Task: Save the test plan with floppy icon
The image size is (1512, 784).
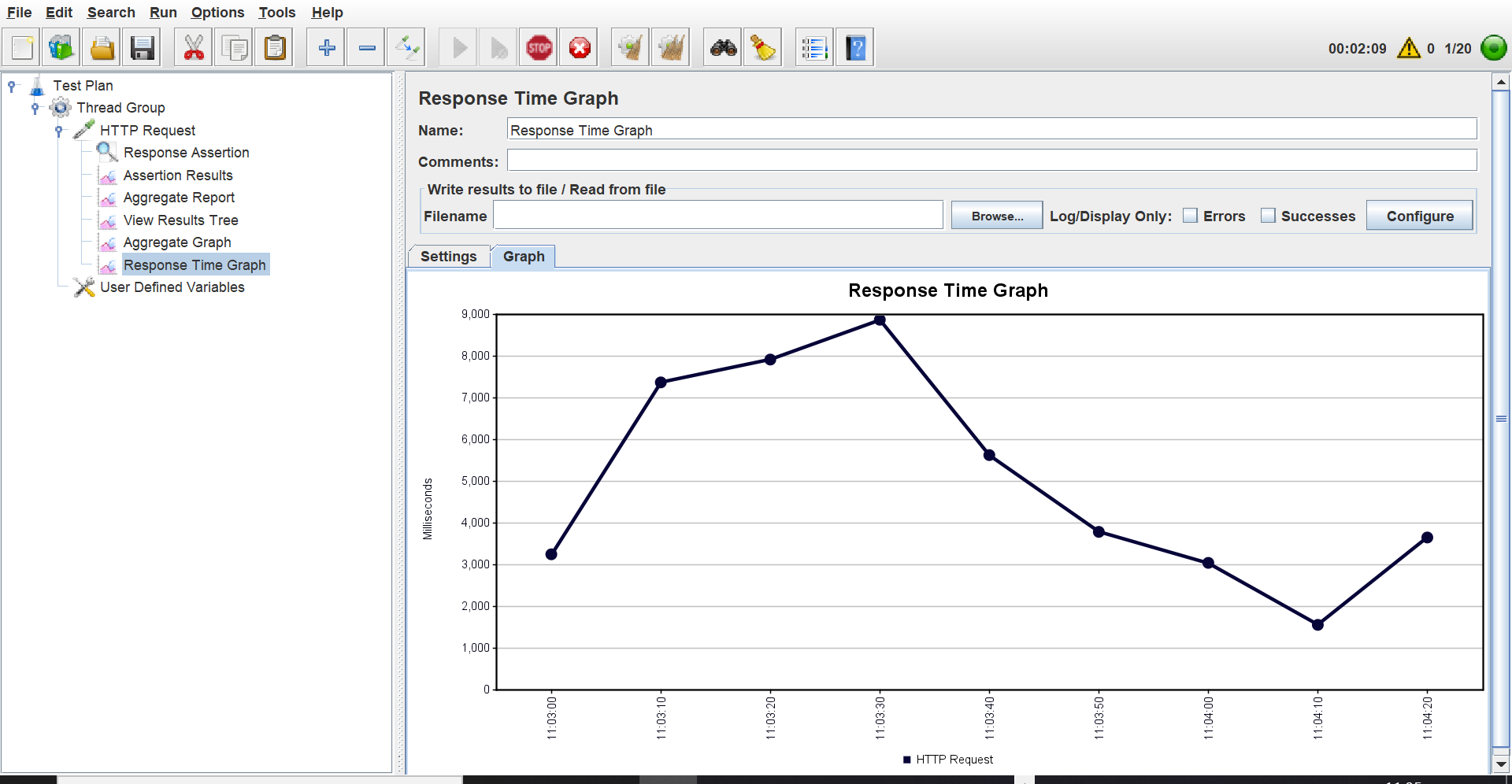Action: 143,48
